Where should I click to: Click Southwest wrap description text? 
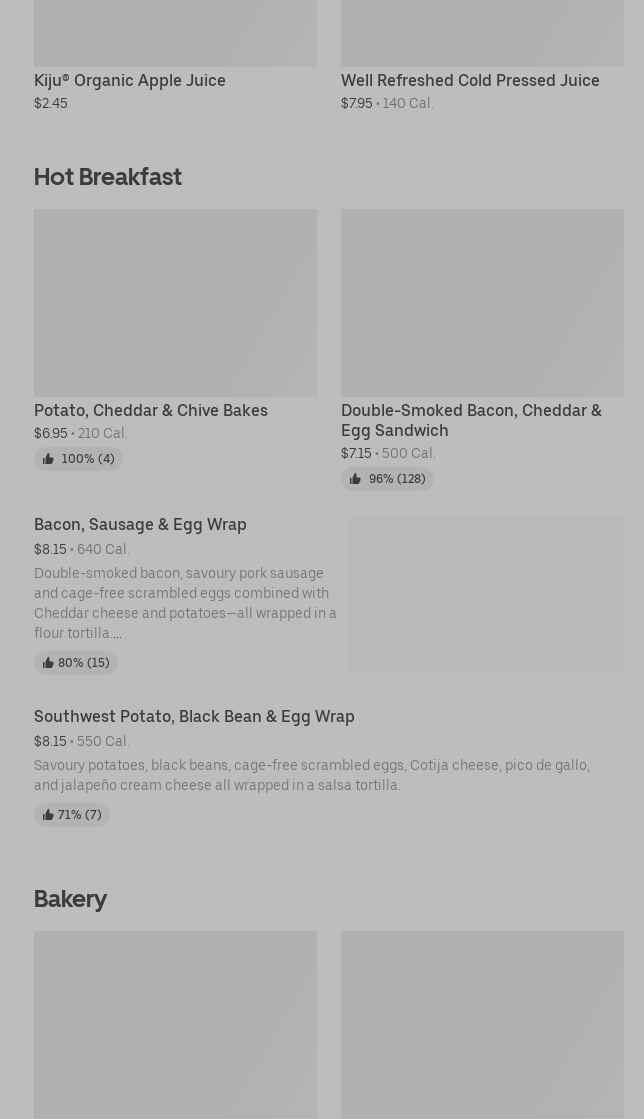click(312, 775)
